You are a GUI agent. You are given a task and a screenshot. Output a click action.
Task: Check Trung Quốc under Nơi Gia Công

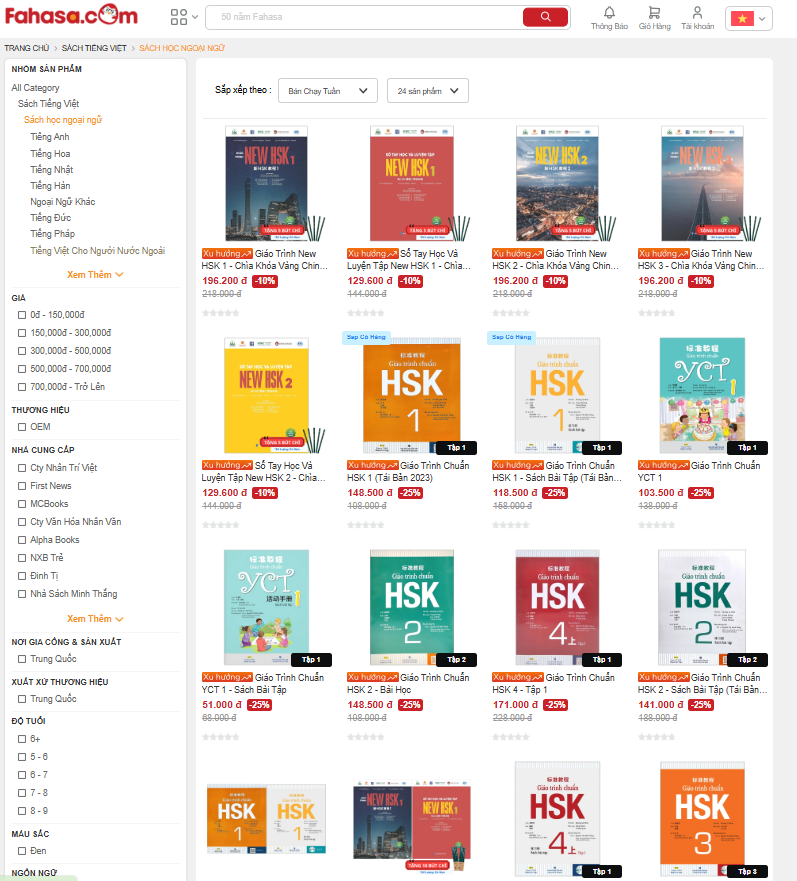22,659
